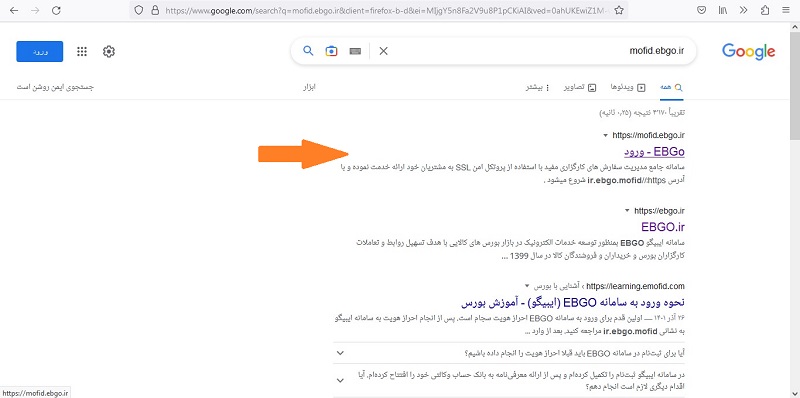
Task: Open the on-screen keyboard icon
Action: pos(355,51)
